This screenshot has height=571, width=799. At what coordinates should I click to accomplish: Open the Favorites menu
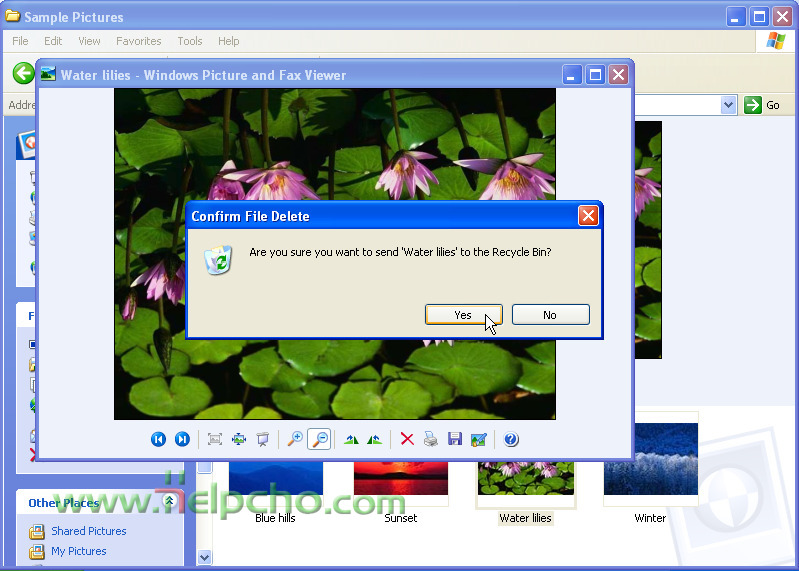(138, 41)
